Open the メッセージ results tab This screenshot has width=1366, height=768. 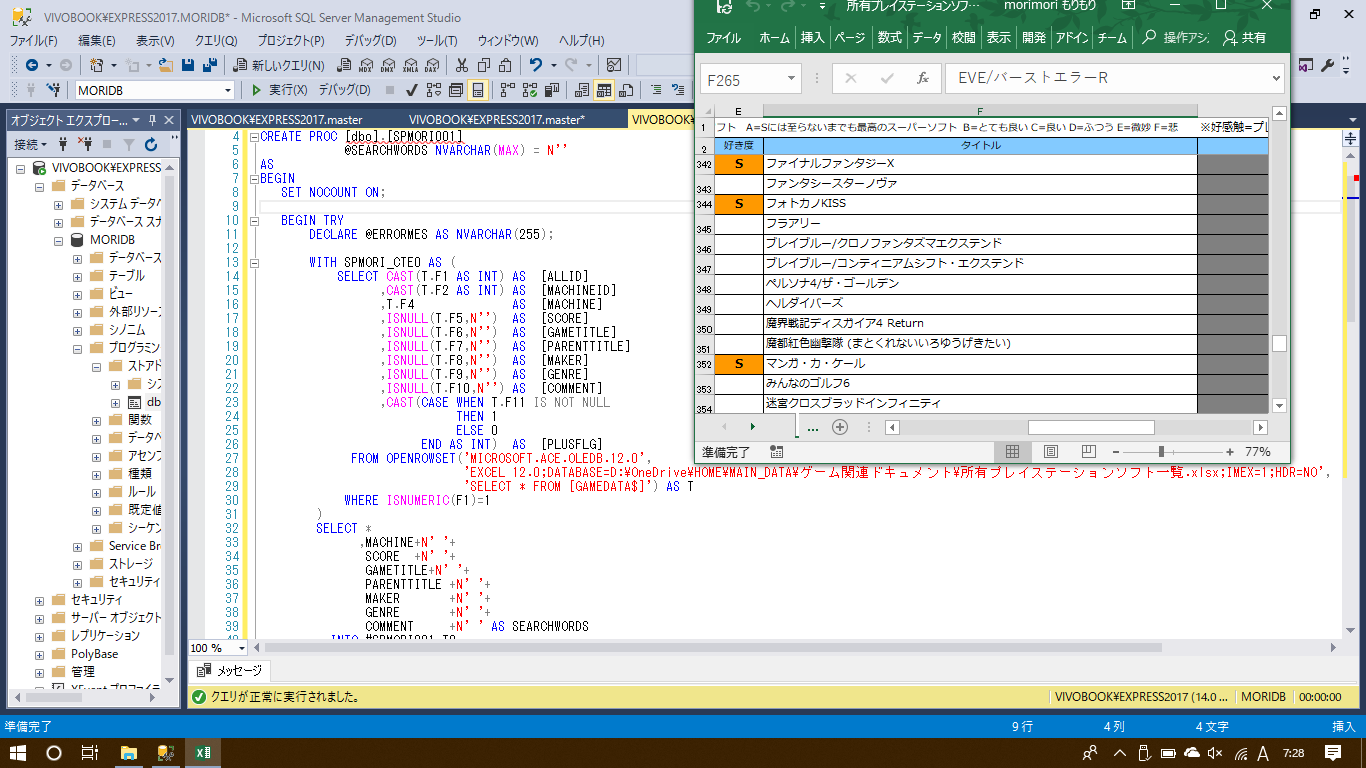pyautogui.click(x=231, y=671)
